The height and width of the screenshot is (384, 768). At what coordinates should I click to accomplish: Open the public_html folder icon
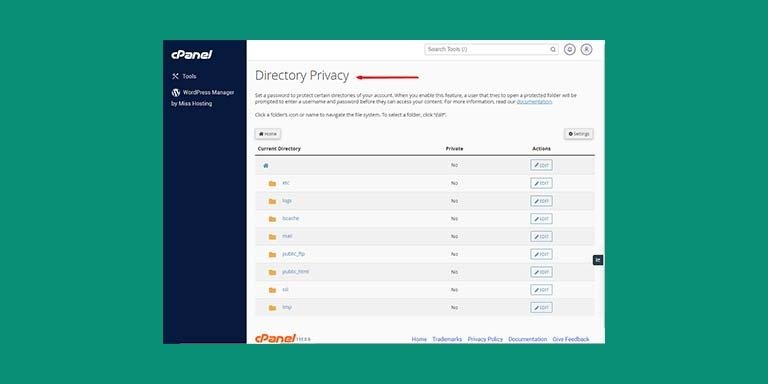[272, 272]
